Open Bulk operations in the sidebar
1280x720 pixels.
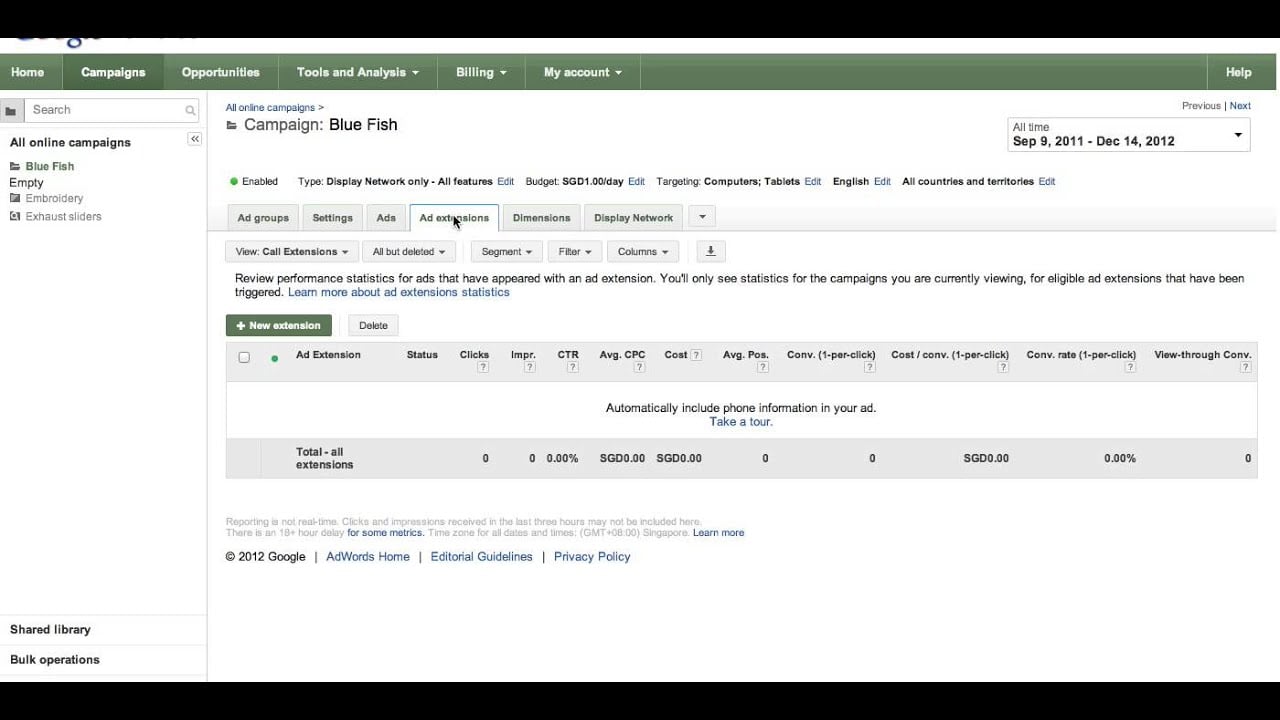[x=55, y=660]
